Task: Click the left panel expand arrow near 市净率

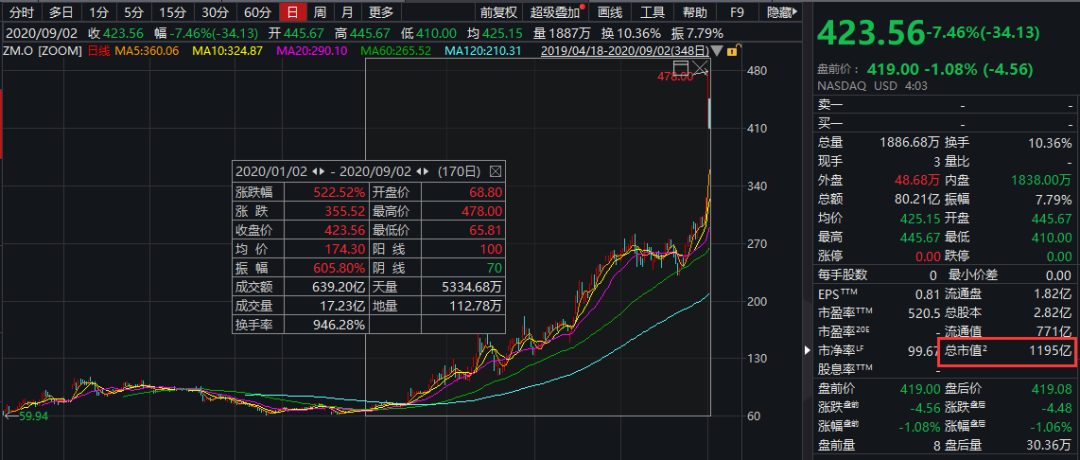Action: tap(808, 351)
